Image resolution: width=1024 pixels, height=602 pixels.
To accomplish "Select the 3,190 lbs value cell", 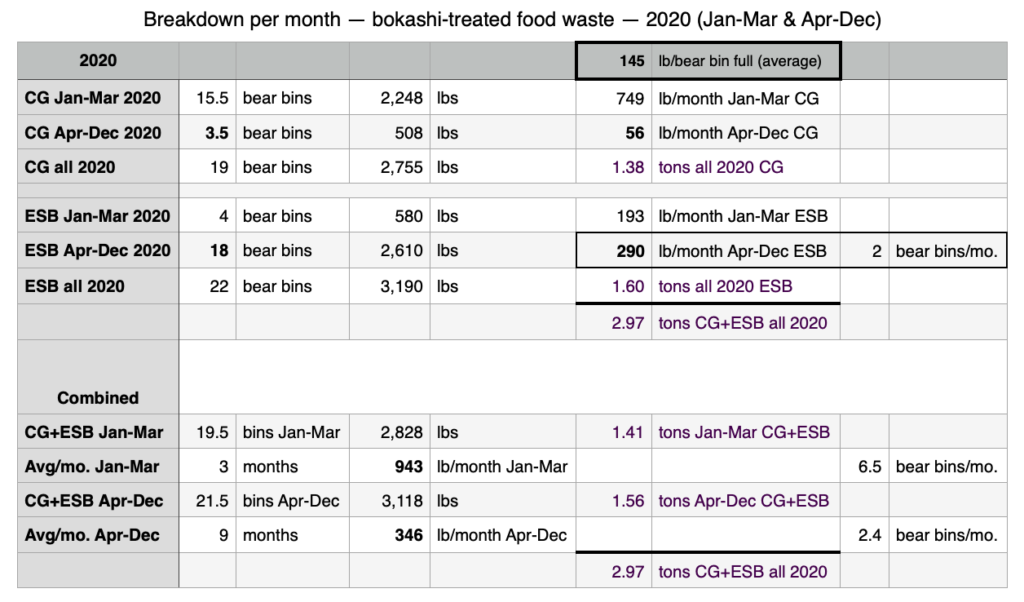I will pyautogui.click(x=390, y=286).
